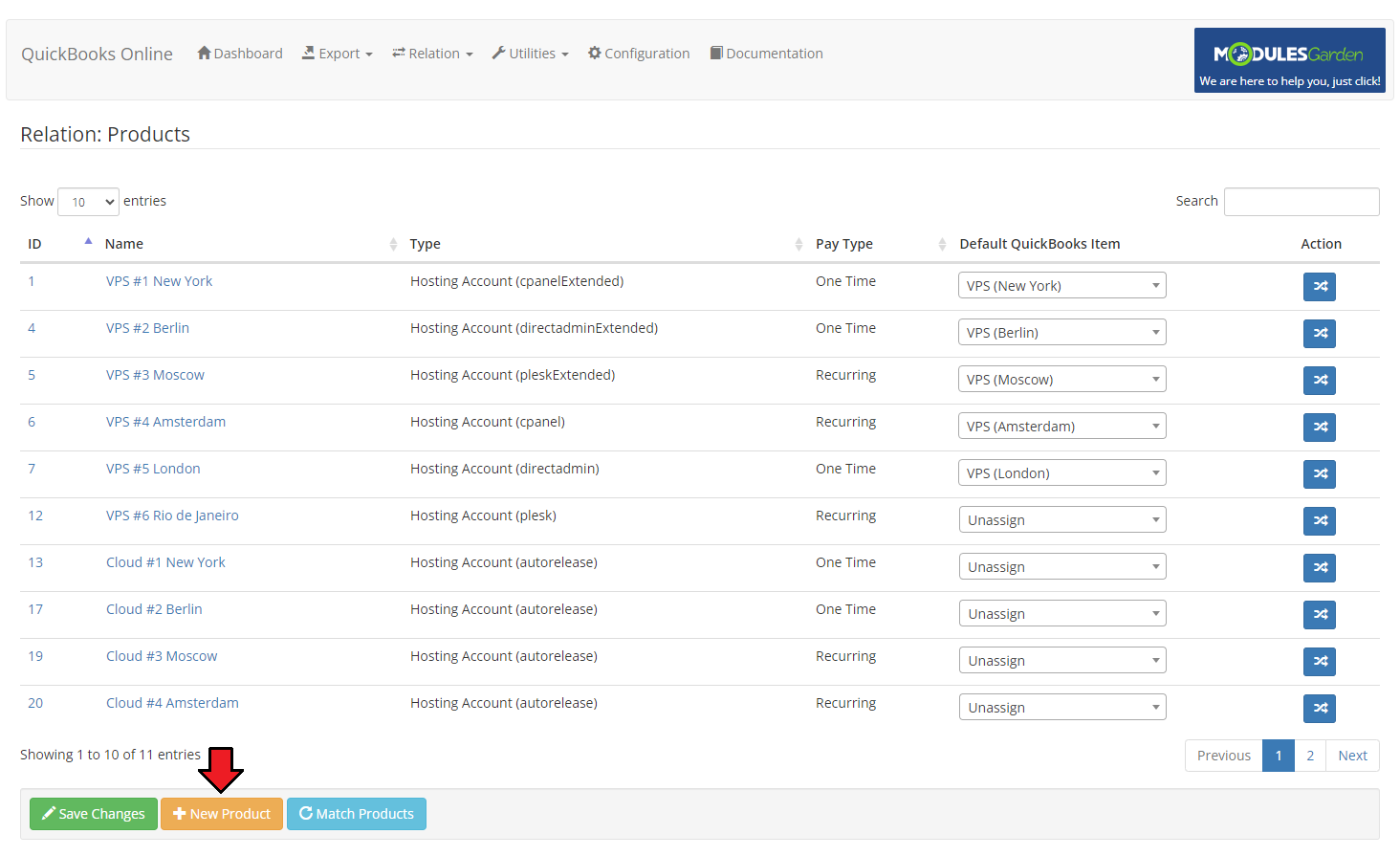
Task: Open Unassign dropdown for Cloud #3 Moscow
Action: [x=1061, y=660]
